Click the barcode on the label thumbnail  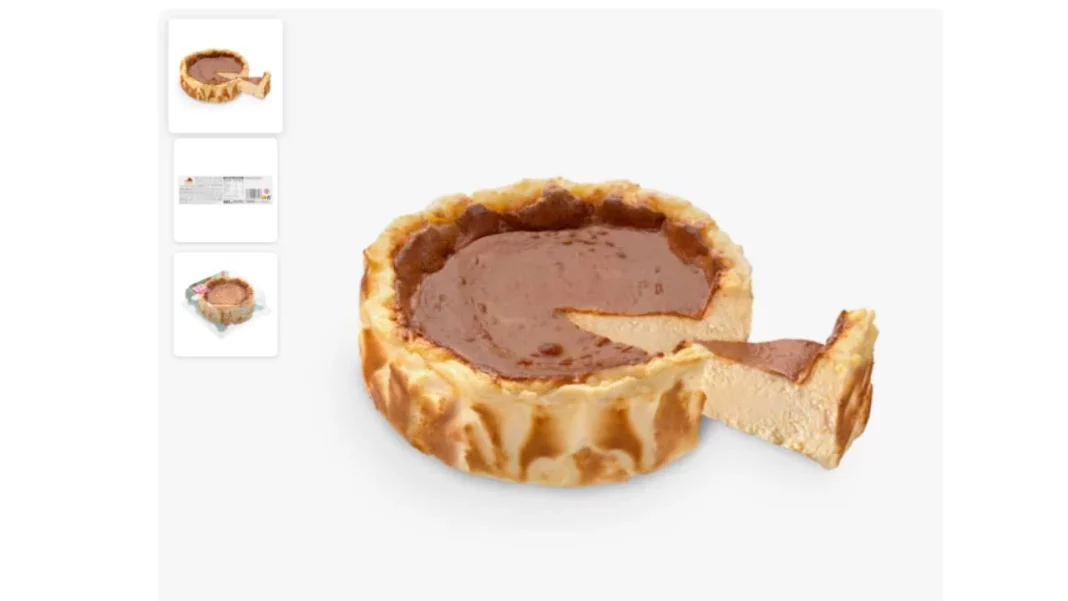[x=255, y=196]
